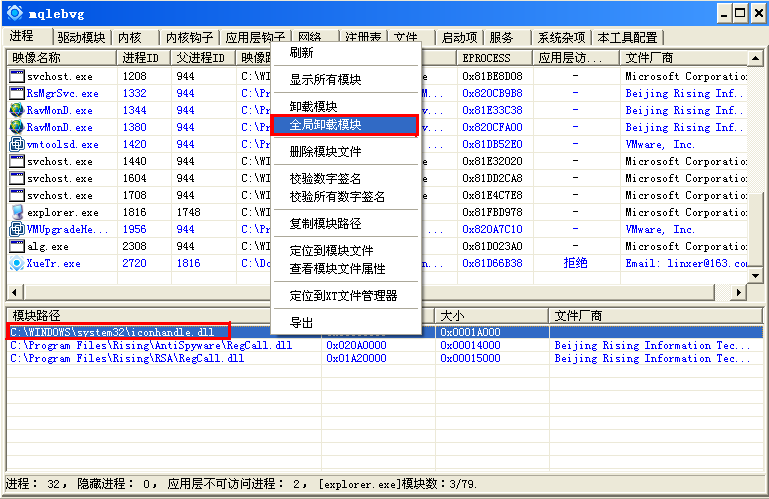Viewport: 769px width, 499px height.
Task: Switch to the 驱动模块 tab
Action: pos(81,37)
